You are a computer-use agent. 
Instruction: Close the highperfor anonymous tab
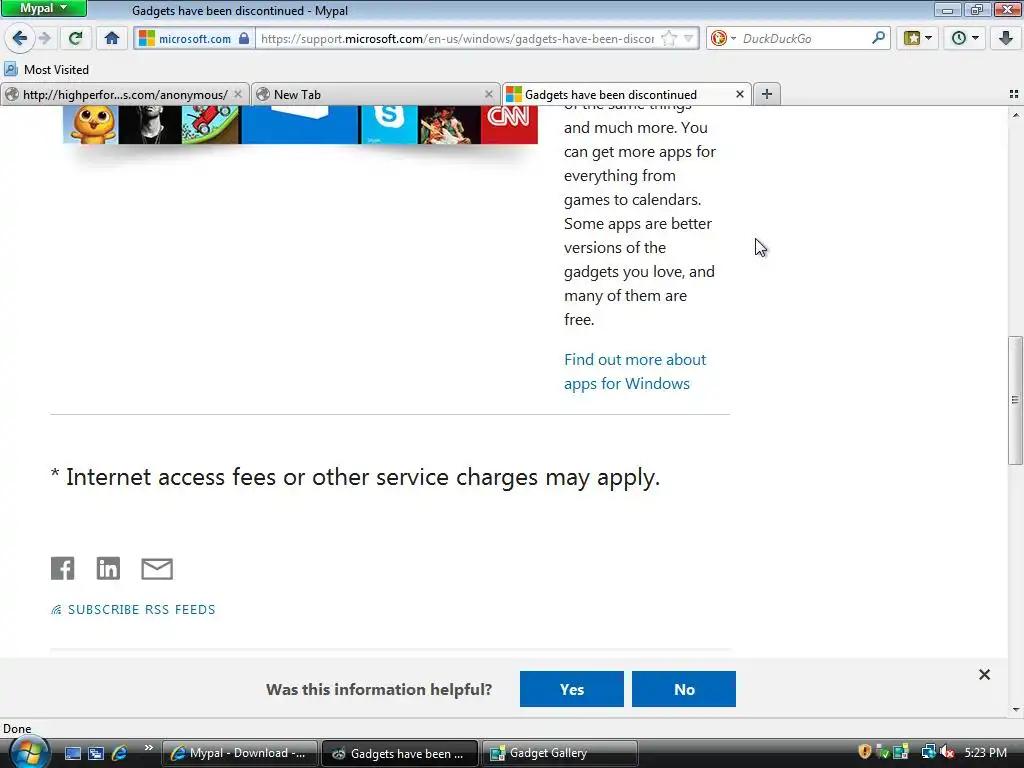point(238,94)
